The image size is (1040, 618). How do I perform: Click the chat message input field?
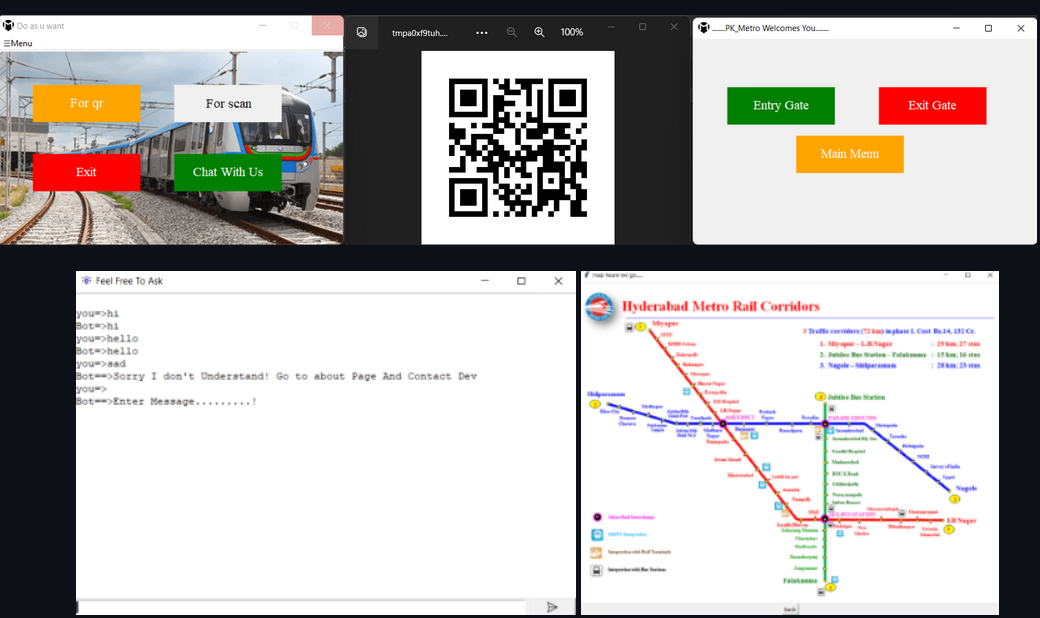point(300,605)
